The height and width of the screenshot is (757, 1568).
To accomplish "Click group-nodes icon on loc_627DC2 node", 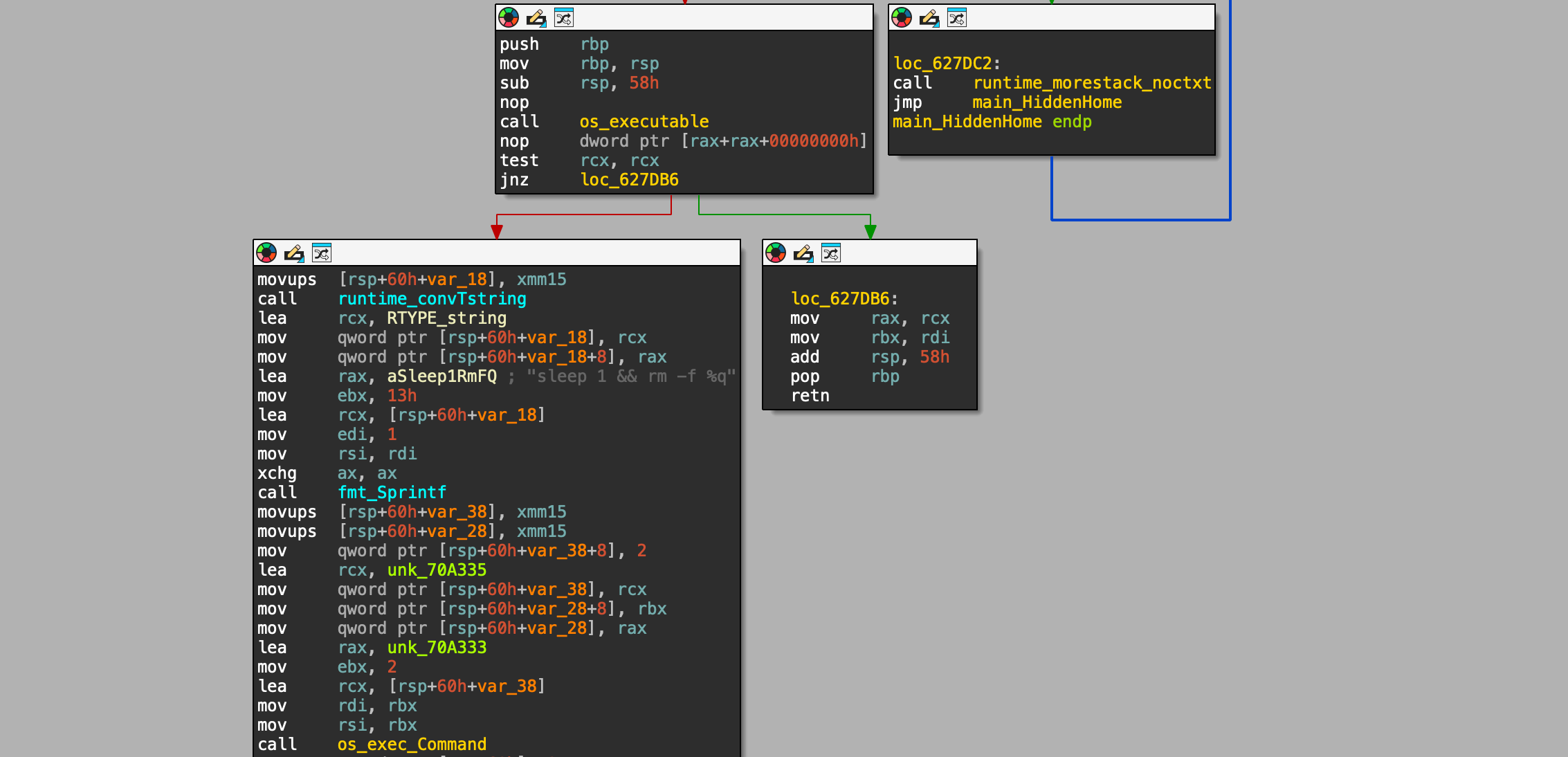I will 957,18.
